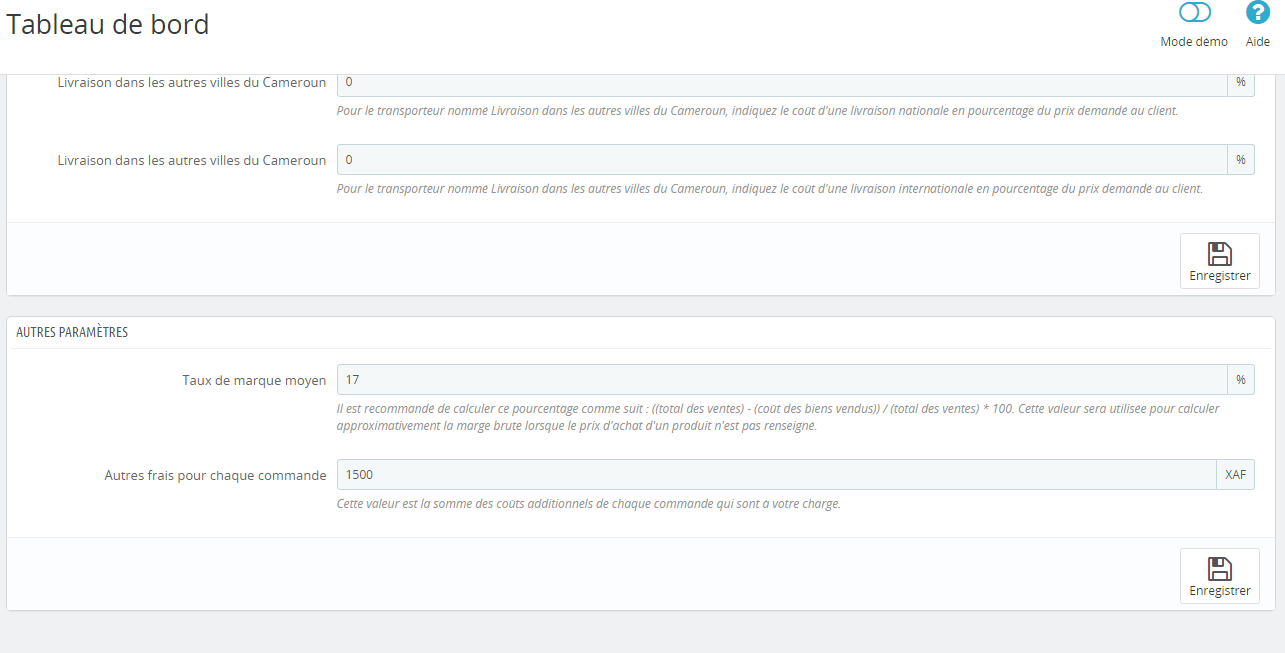Click the Tableau de bord page title
The width and height of the screenshot is (1285, 653).
pos(108,25)
